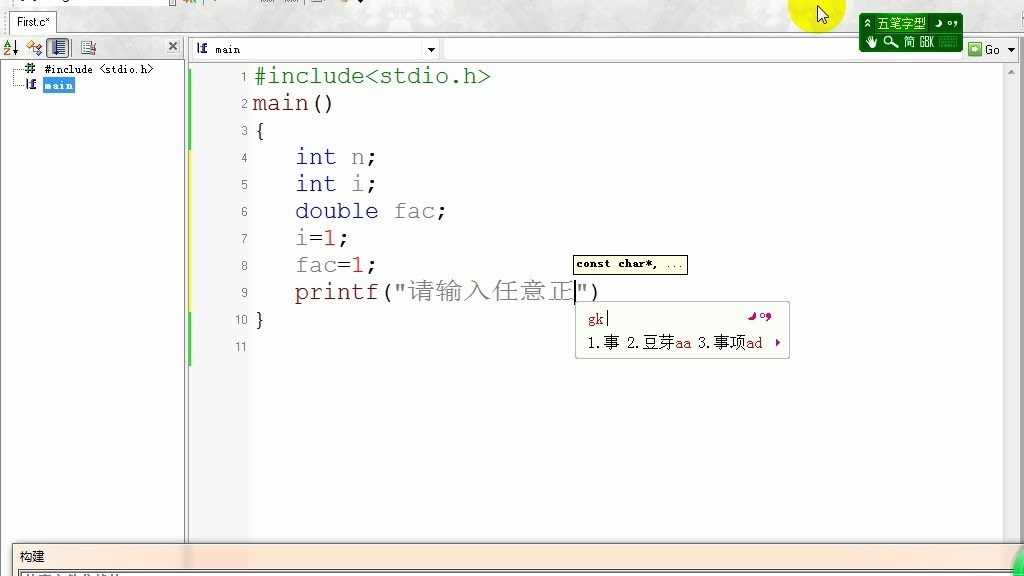Click the sort-by-type icon in symbol panel

pos(34,48)
